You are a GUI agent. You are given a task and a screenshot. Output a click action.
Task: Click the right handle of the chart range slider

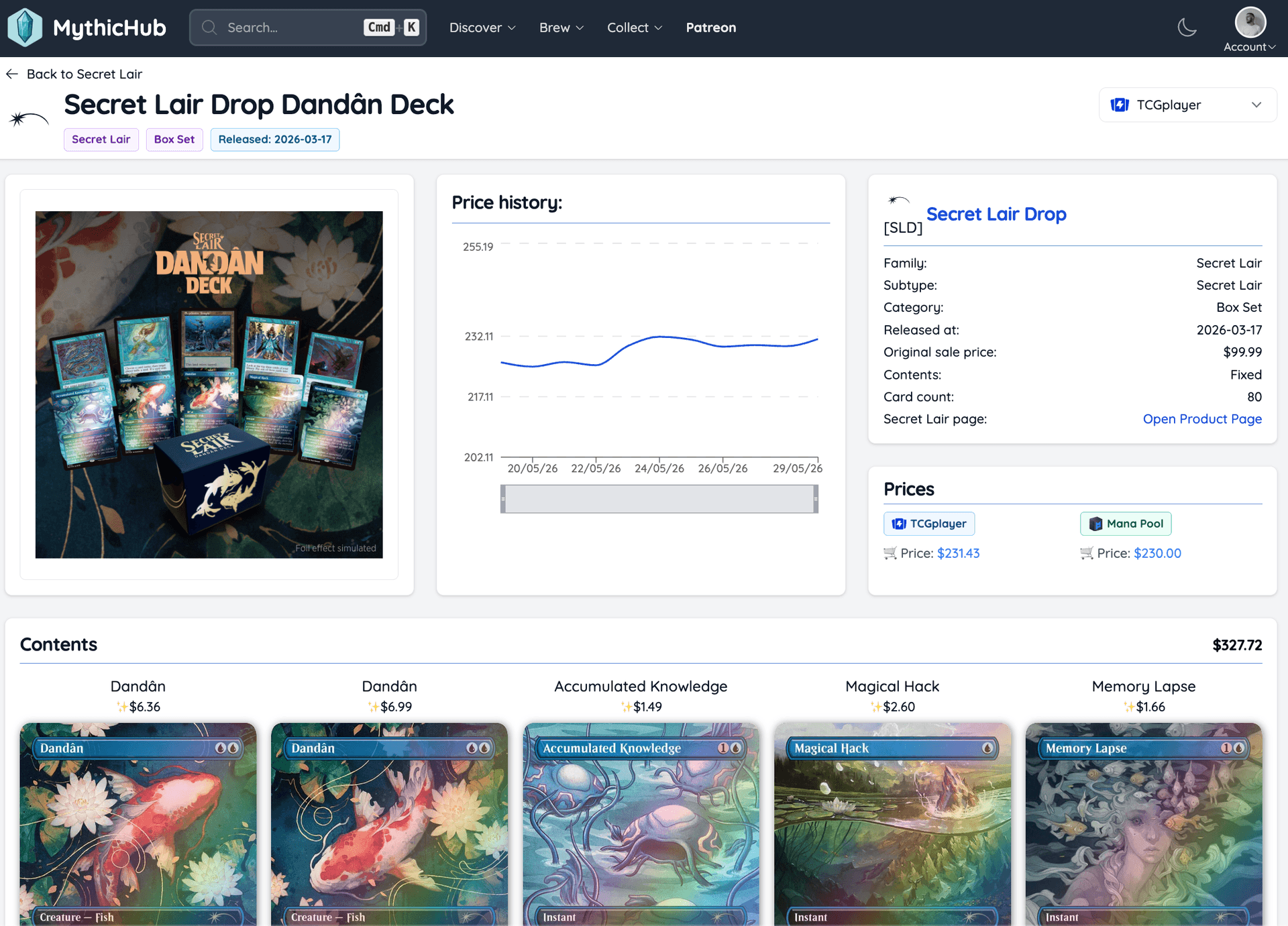816,499
